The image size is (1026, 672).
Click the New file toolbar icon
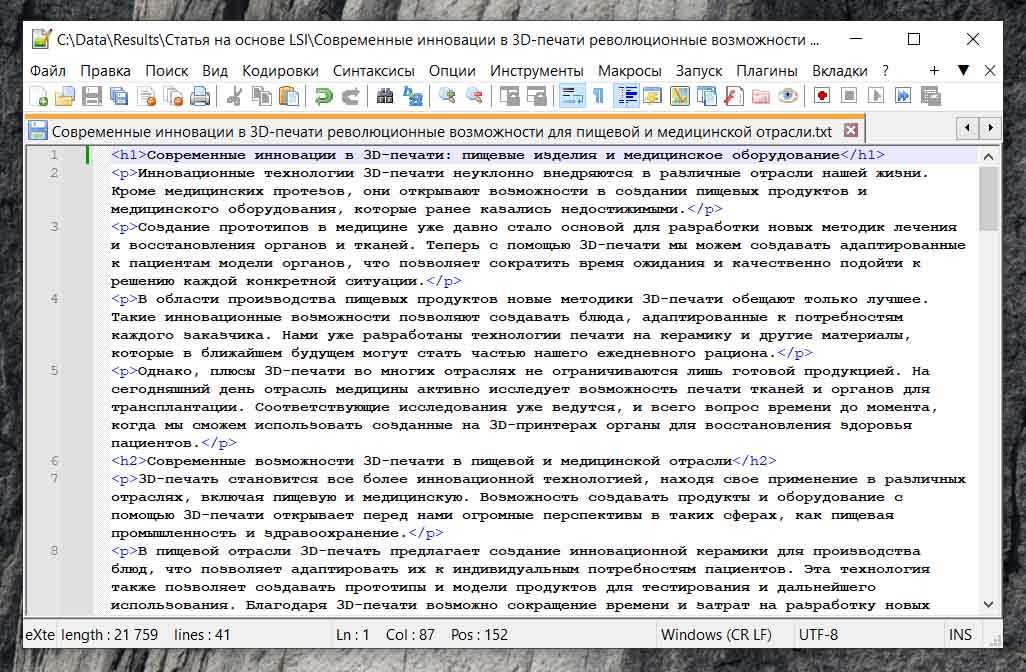coord(38,96)
